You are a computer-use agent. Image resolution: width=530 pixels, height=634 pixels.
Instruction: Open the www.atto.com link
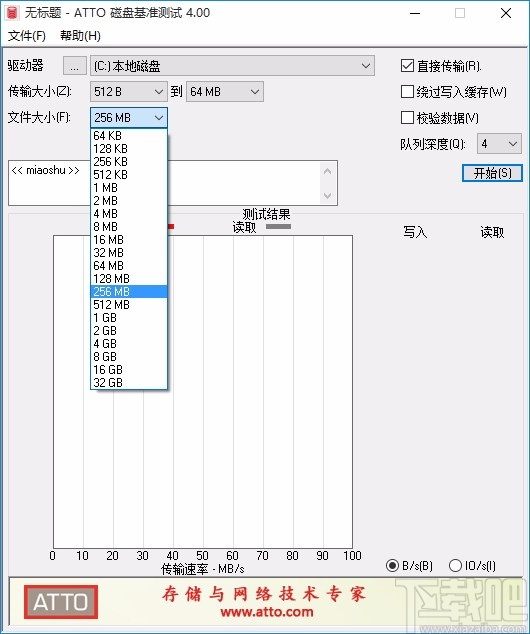(x=267, y=612)
